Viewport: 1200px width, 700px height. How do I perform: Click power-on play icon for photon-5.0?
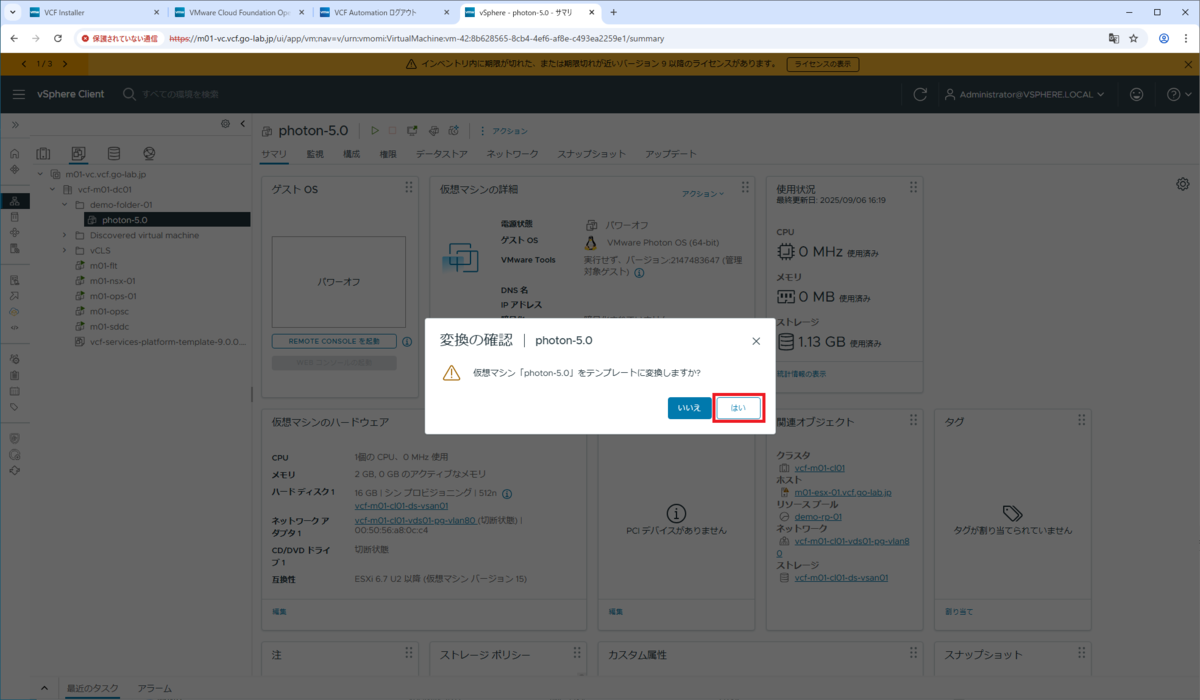click(375, 131)
